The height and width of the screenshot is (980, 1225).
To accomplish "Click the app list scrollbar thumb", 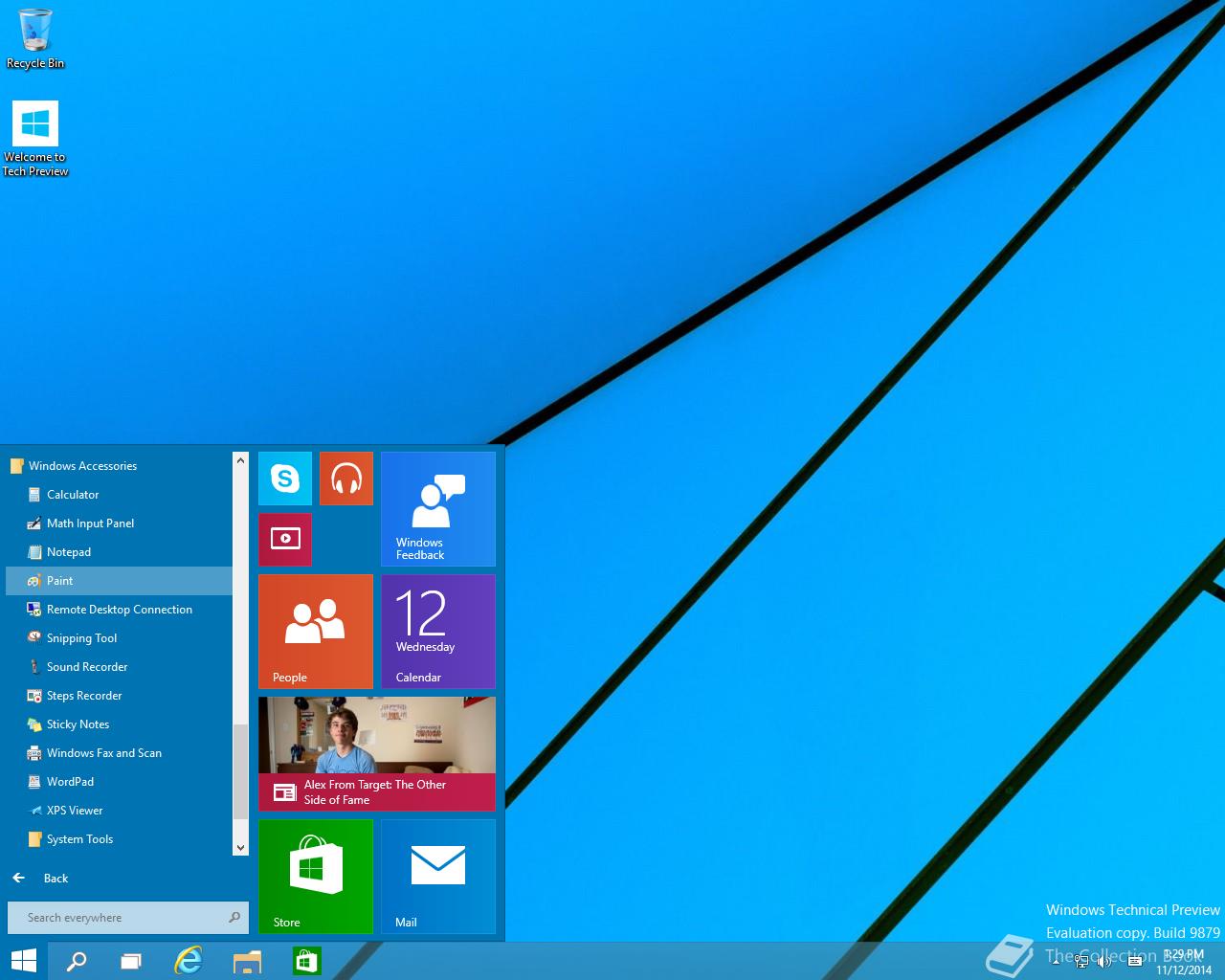I will pyautogui.click(x=240, y=770).
